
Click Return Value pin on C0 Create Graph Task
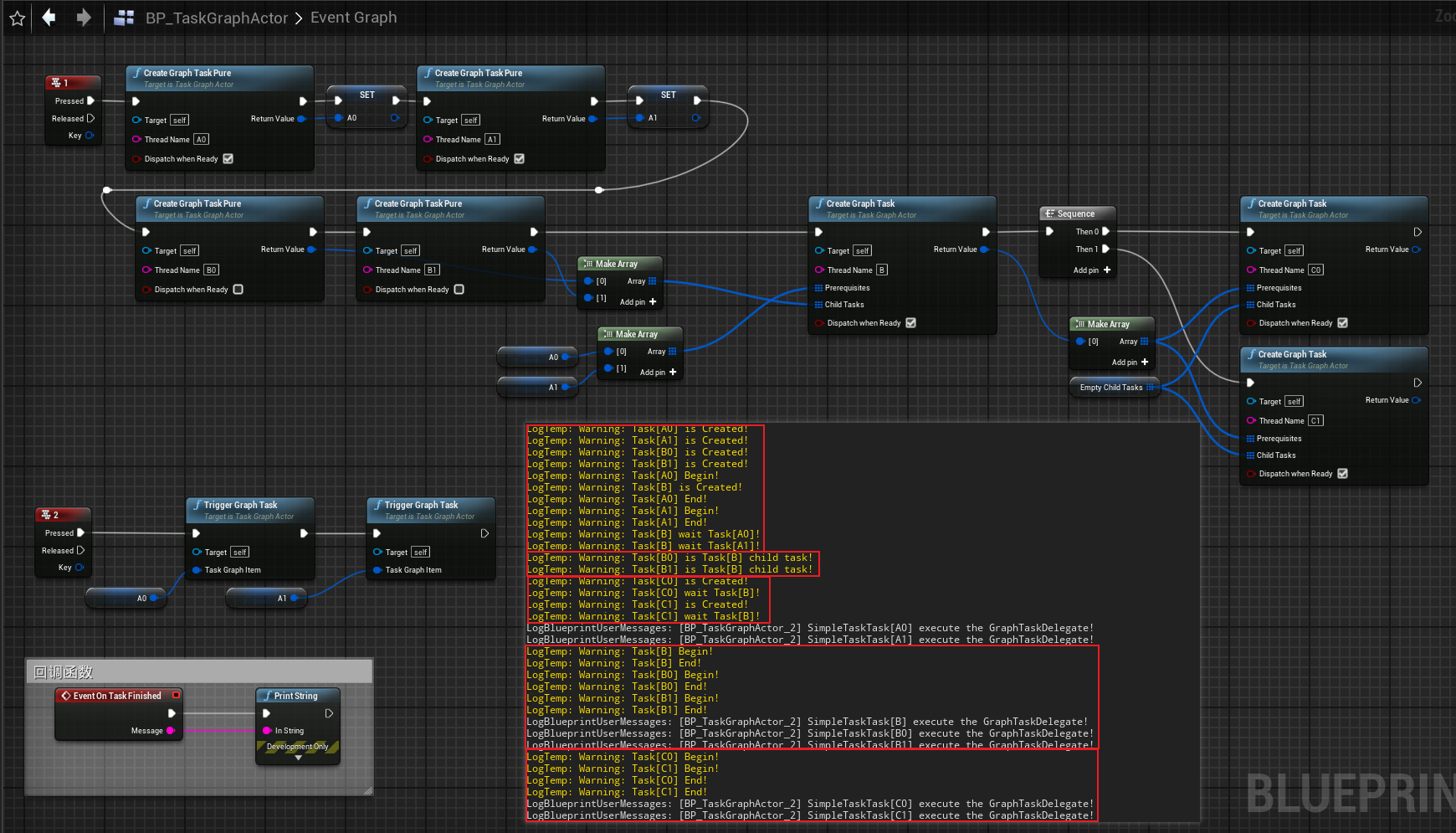point(1417,249)
